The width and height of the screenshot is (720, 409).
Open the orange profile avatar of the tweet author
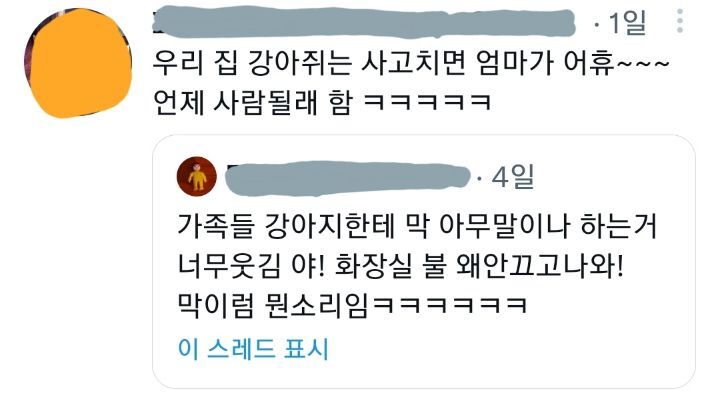[x=78, y=63]
